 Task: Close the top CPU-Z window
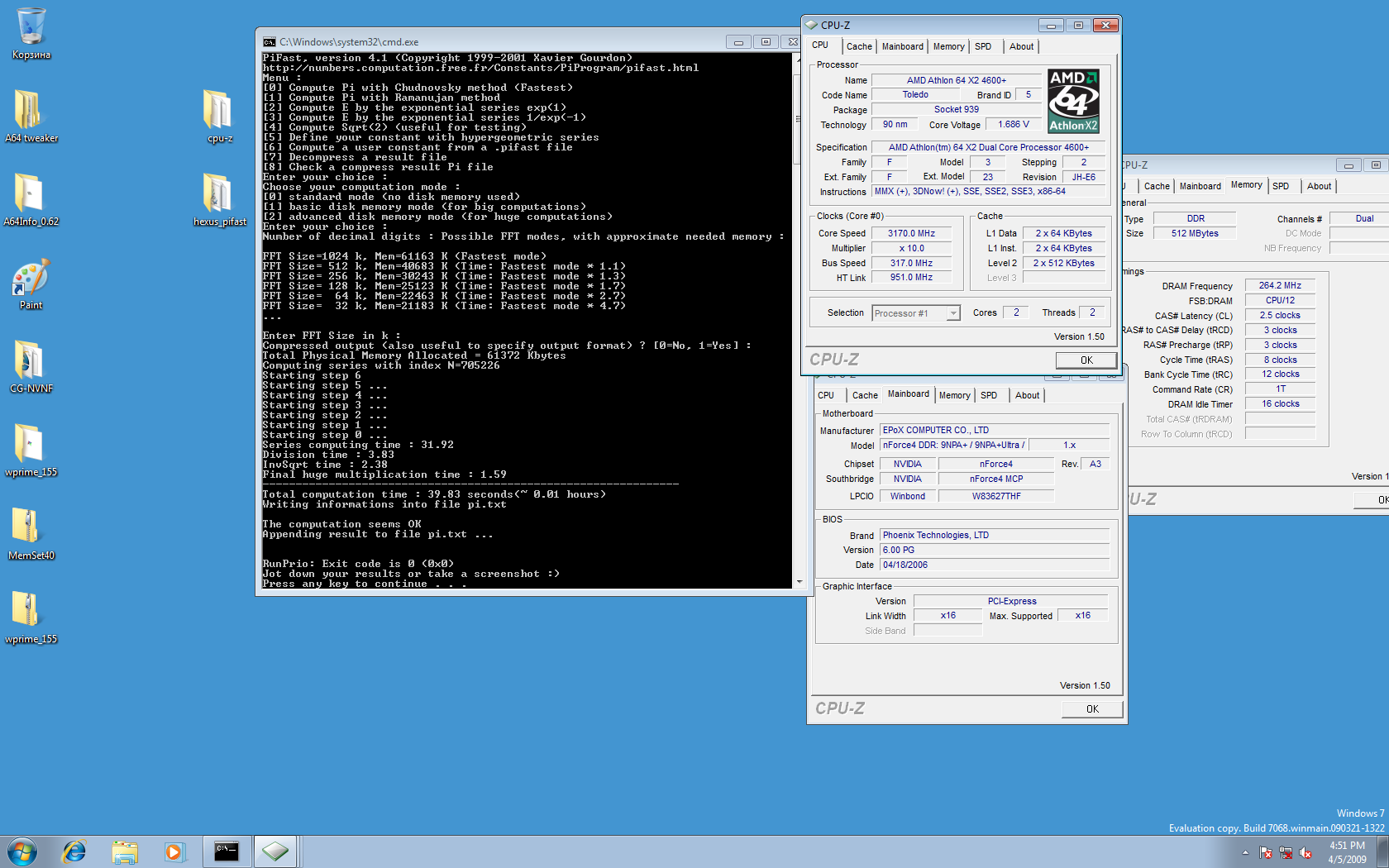pos(1105,26)
